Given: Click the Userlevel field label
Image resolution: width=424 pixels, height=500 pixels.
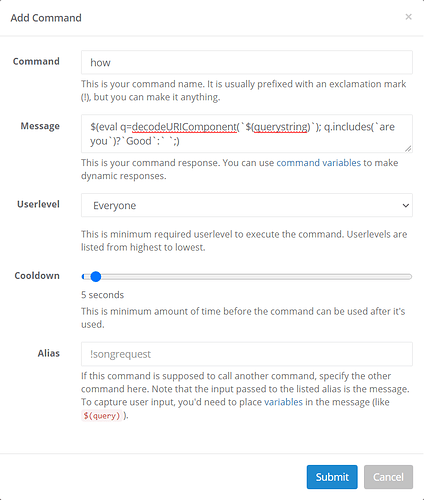Looking at the screenshot, I should [38, 204].
